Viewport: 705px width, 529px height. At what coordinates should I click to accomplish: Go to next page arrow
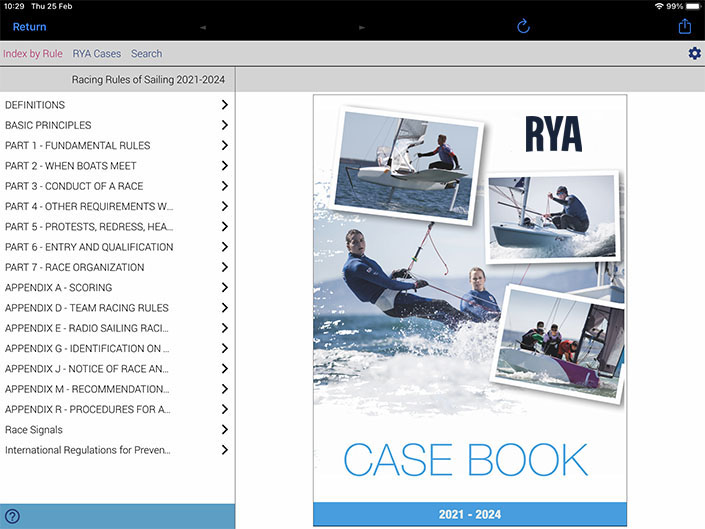tap(362, 27)
